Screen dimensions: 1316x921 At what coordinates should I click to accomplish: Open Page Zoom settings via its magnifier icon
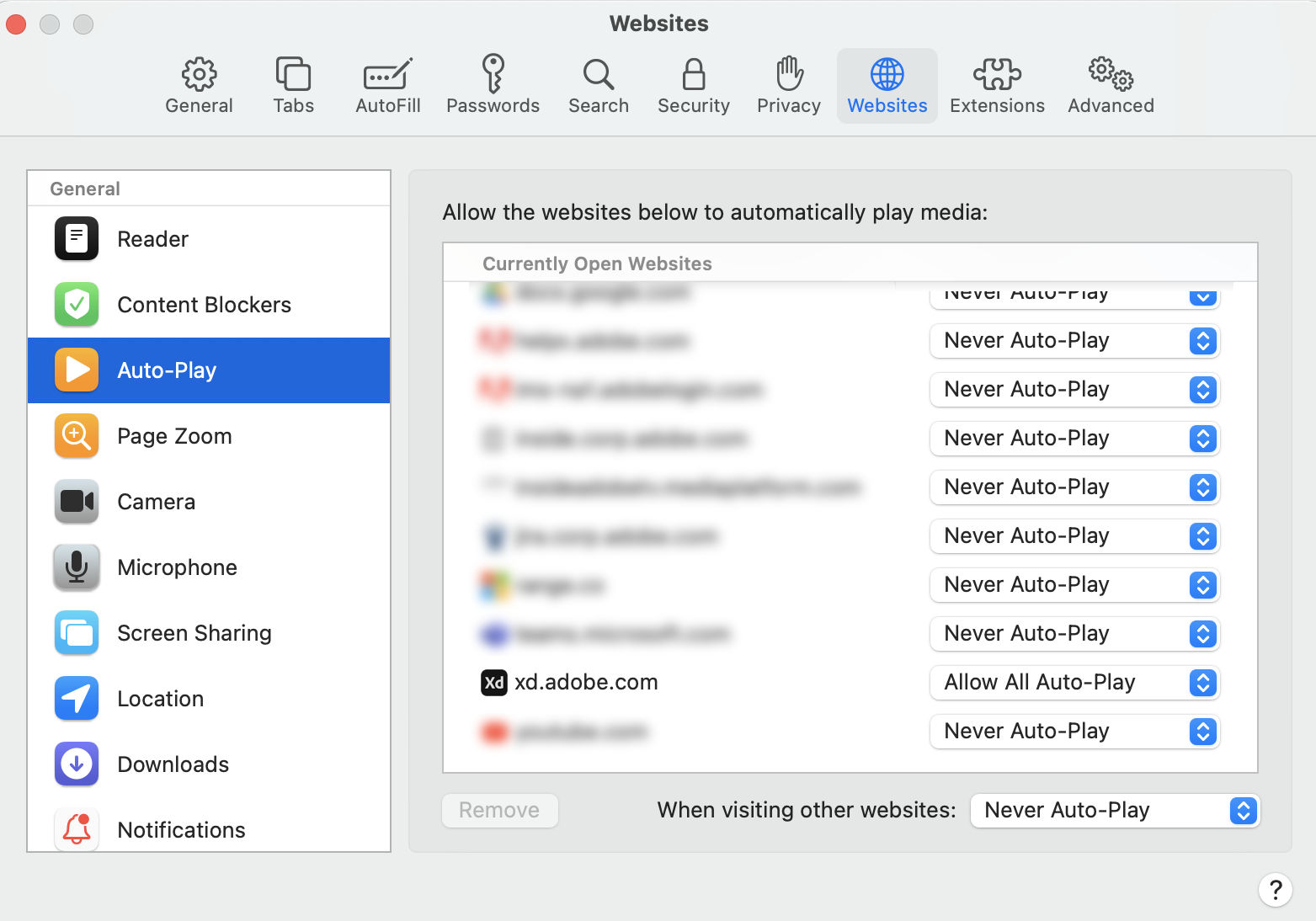pos(76,435)
